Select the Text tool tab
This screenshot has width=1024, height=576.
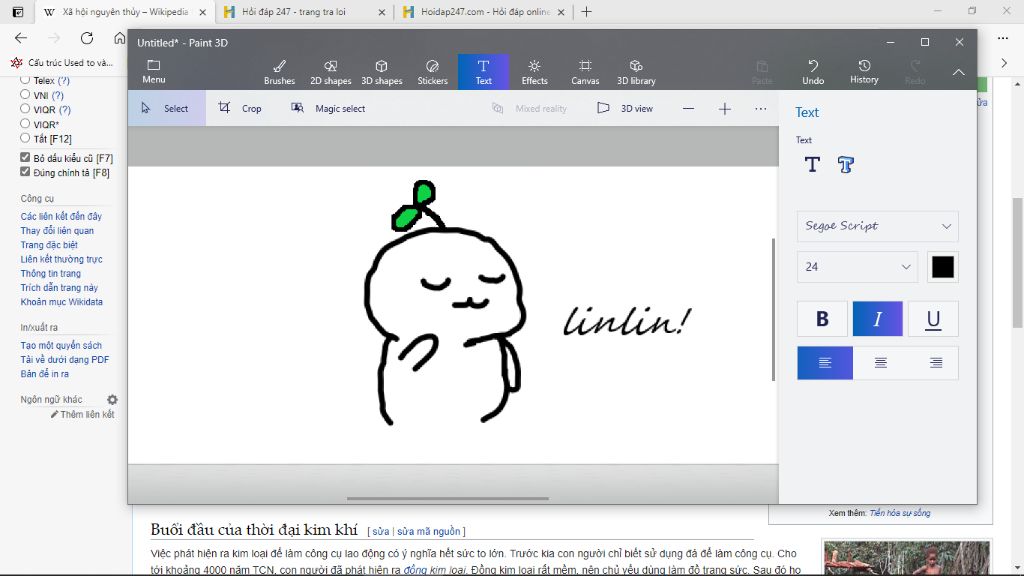point(483,72)
